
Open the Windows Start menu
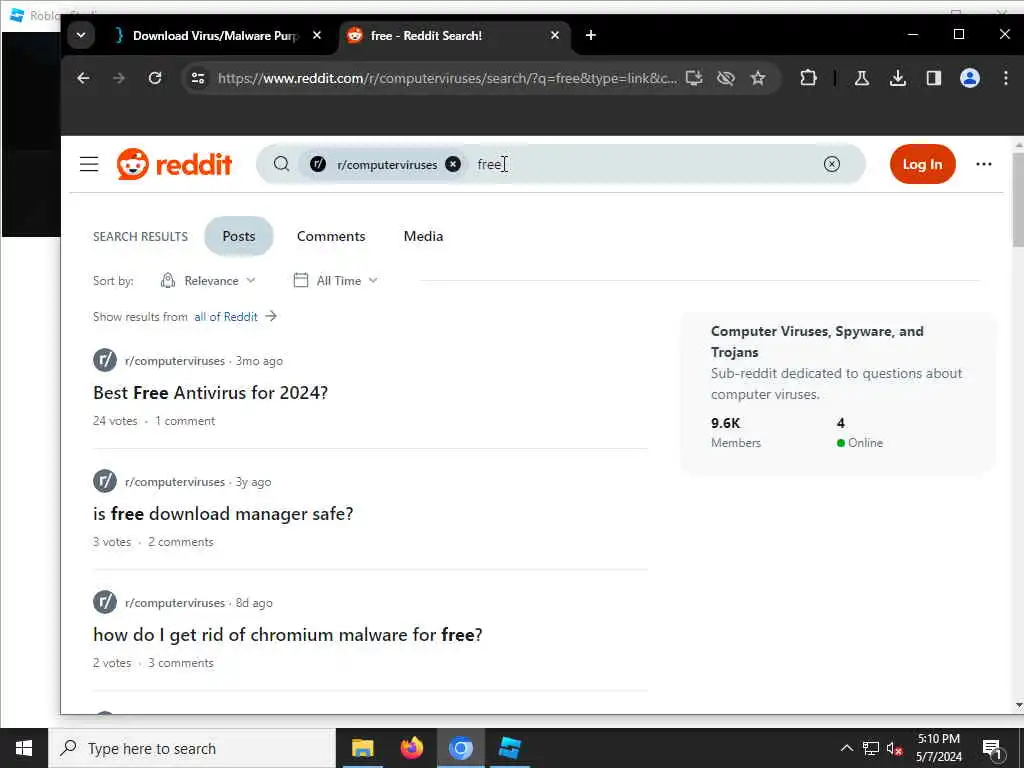24,748
